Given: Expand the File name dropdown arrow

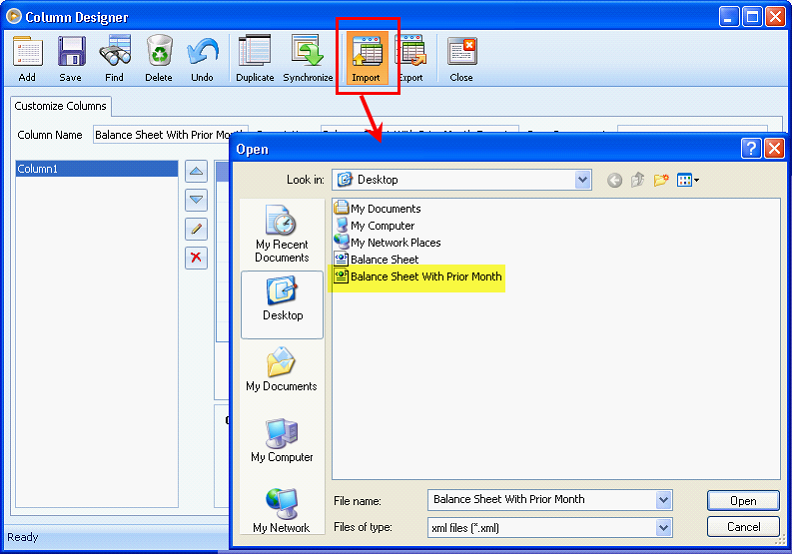Looking at the screenshot, I should (664, 500).
